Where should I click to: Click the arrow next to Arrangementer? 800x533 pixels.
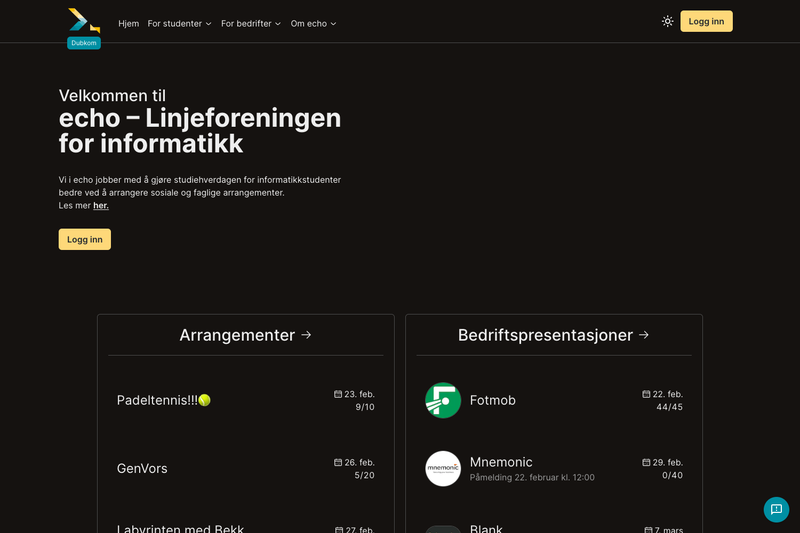(306, 335)
